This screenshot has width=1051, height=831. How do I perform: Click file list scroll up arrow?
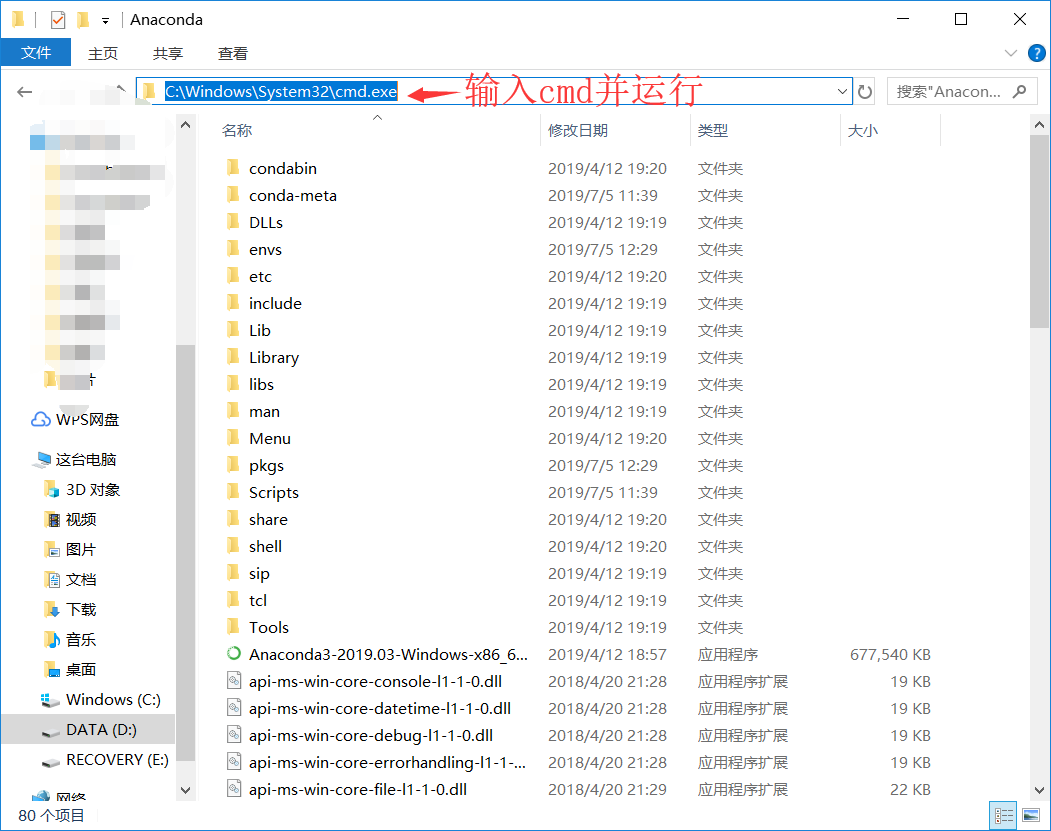(x=1039, y=125)
